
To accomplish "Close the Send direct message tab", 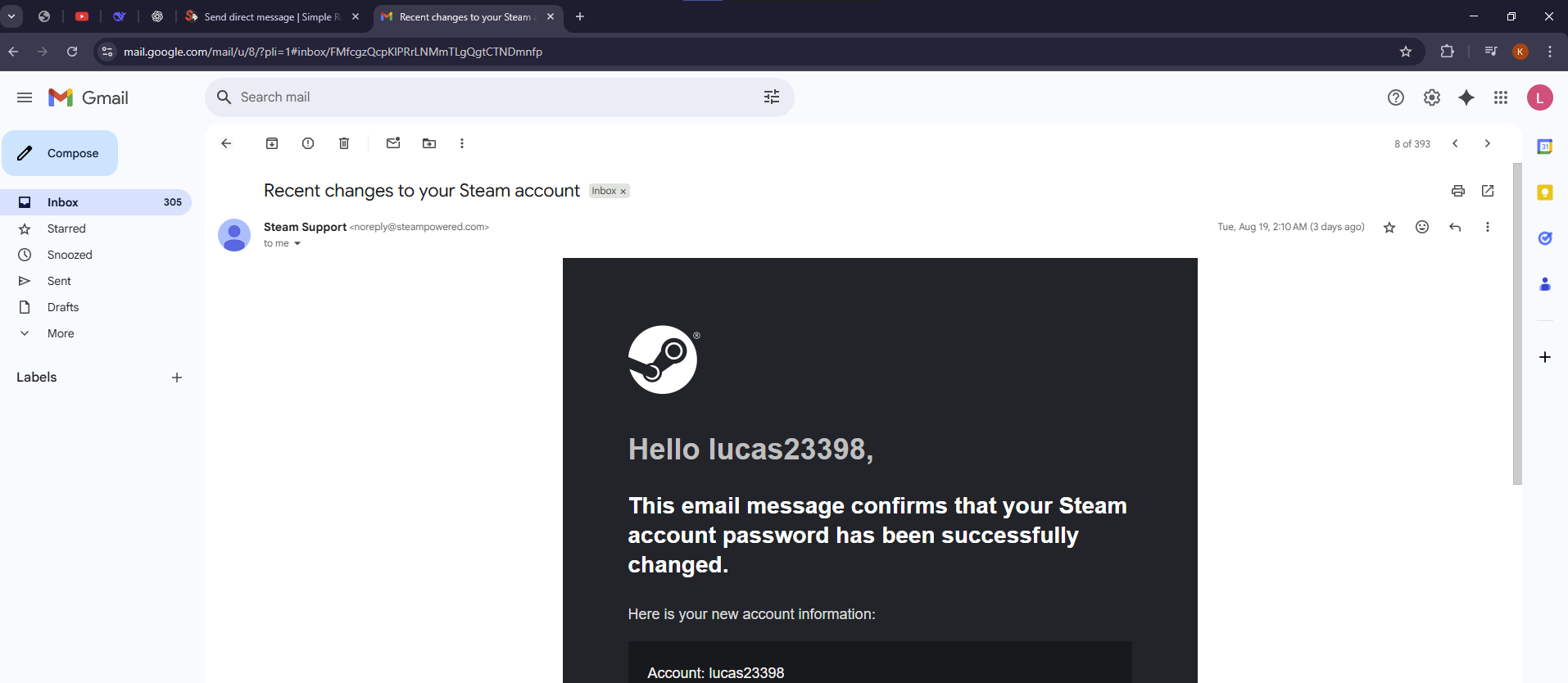I will [356, 16].
